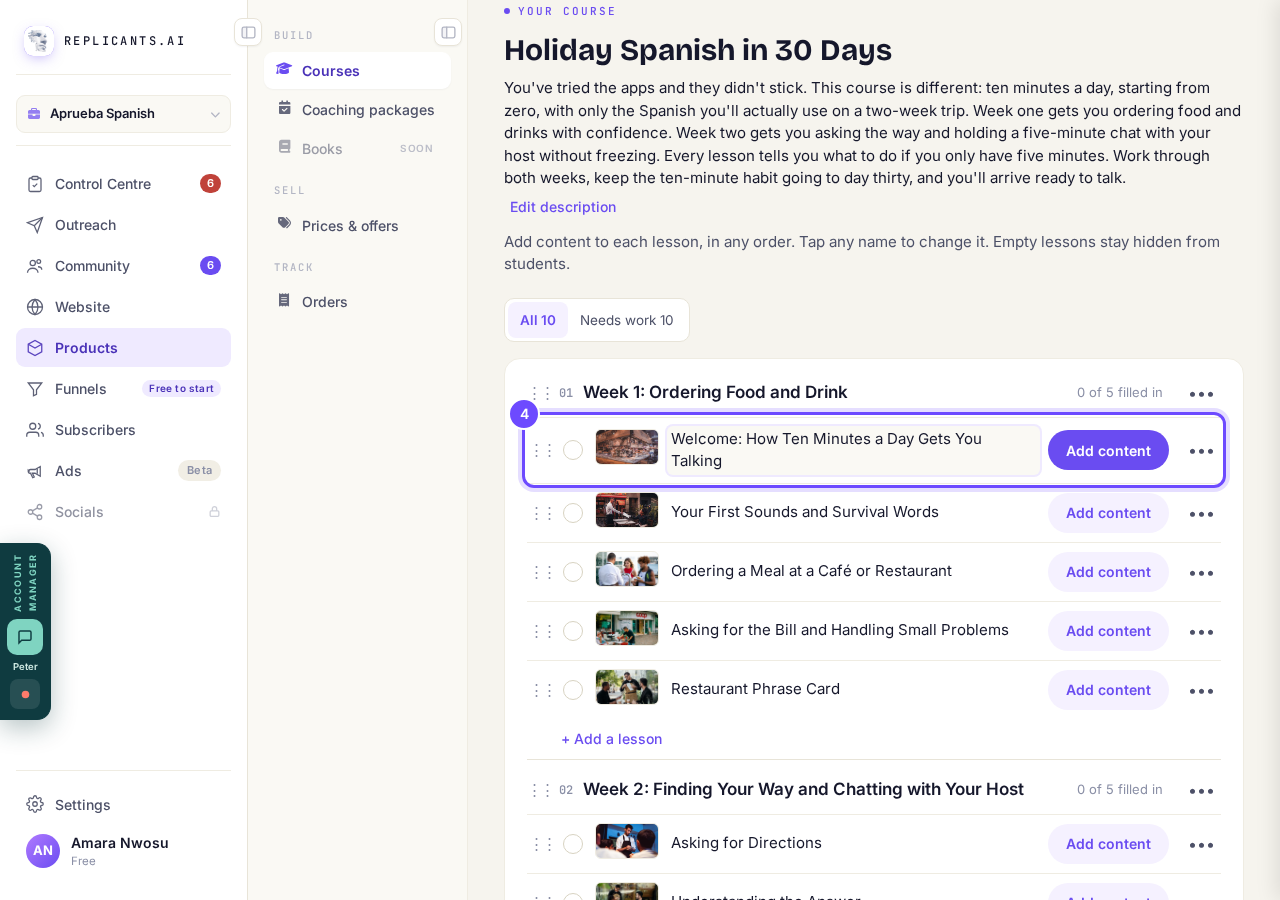Open Week 2 section options menu
The width and height of the screenshot is (1280, 900).
pyautogui.click(x=1201, y=791)
